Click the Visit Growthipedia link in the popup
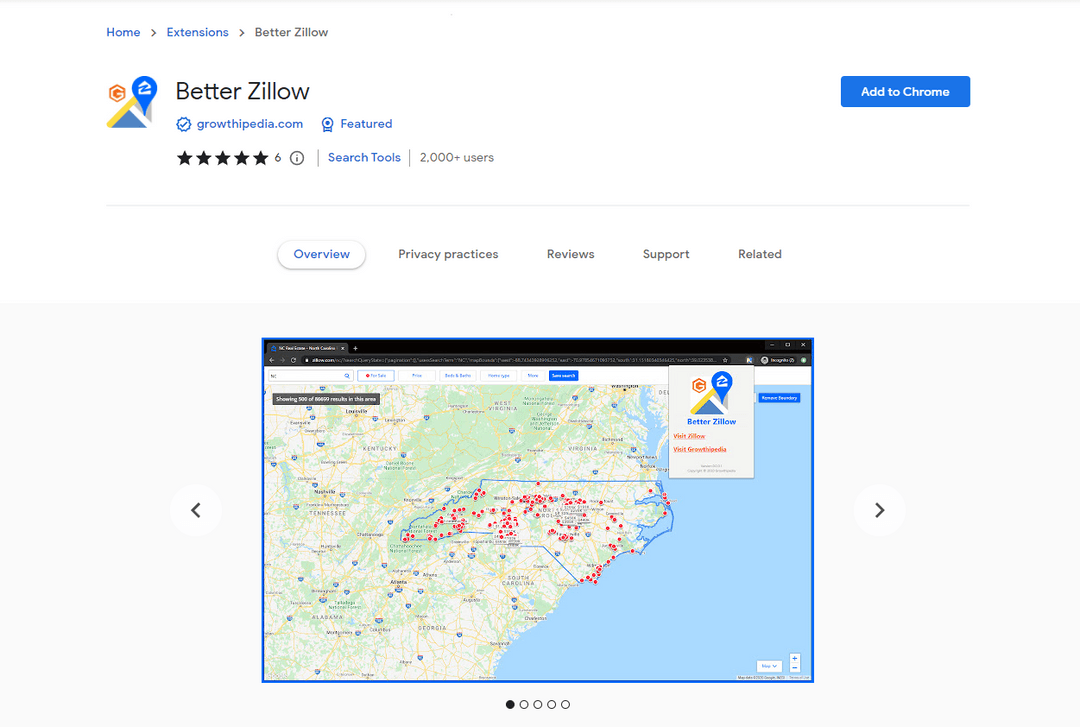Viewport: 1080px width, 727px height. click(700, 449)
